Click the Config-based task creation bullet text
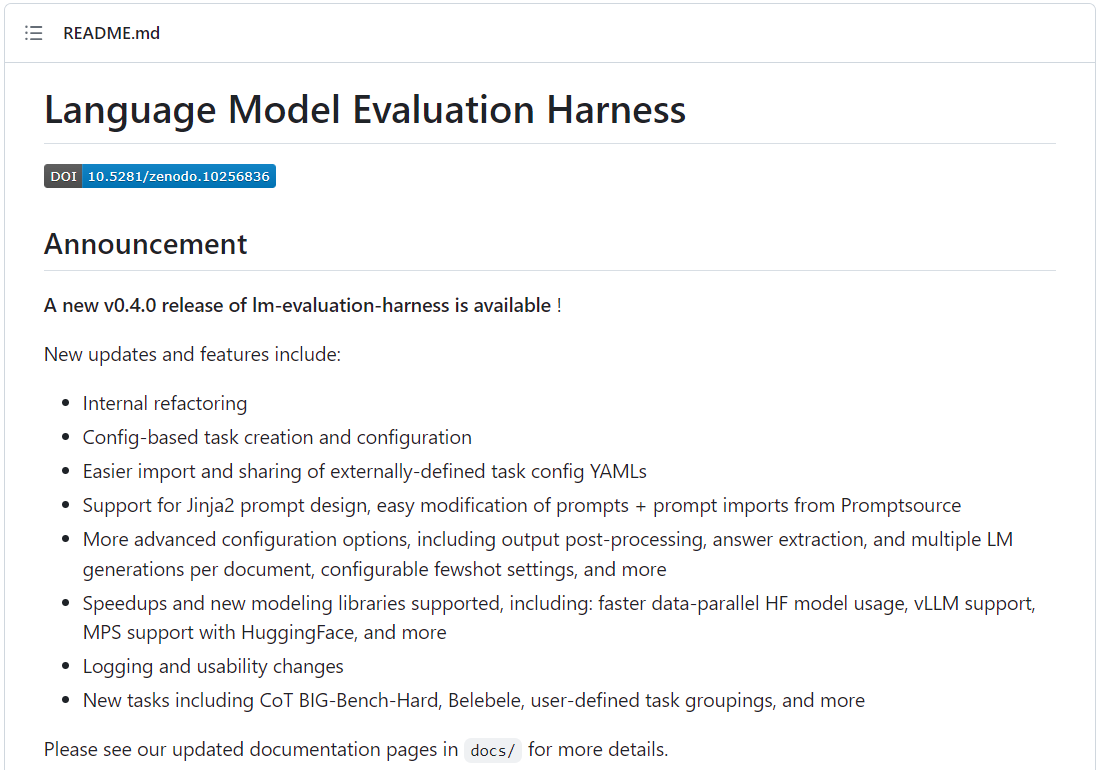Screen dimensions: 1106x770 pyautogui.click(x=276, y=437)
